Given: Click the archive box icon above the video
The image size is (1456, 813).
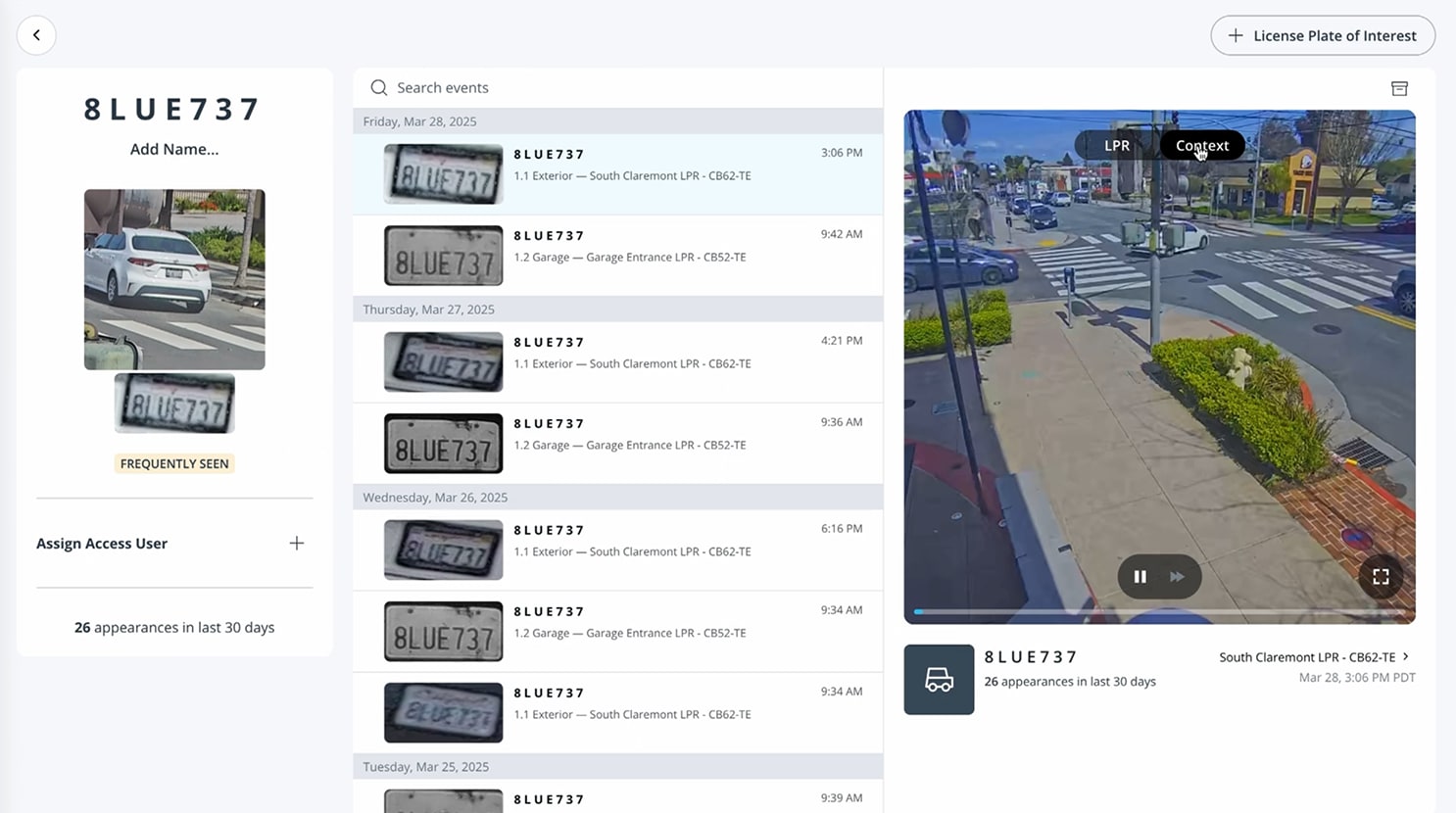Looking at the screenshot, I should [1399, 88].
